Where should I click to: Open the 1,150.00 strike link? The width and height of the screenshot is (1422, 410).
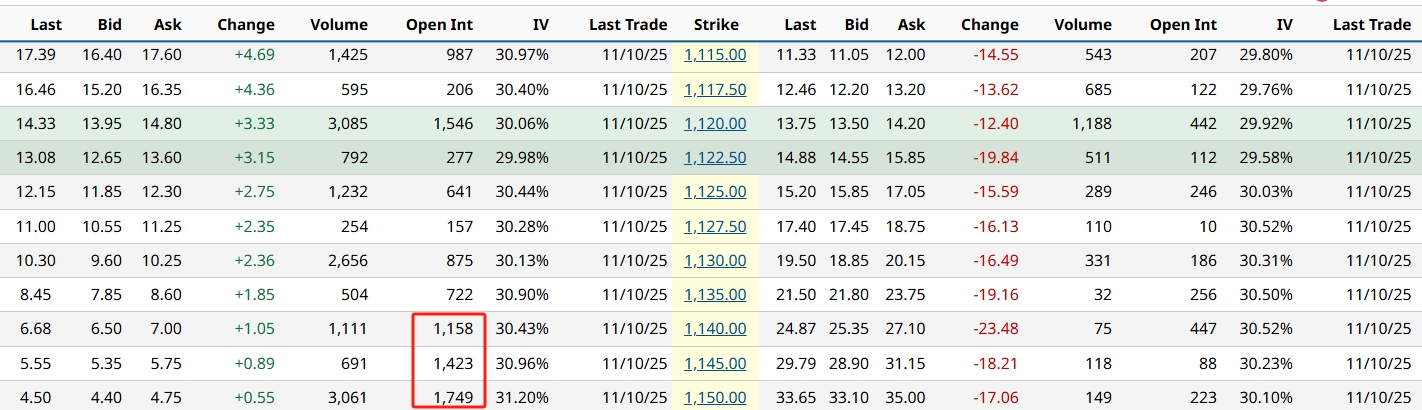point(715,397)
